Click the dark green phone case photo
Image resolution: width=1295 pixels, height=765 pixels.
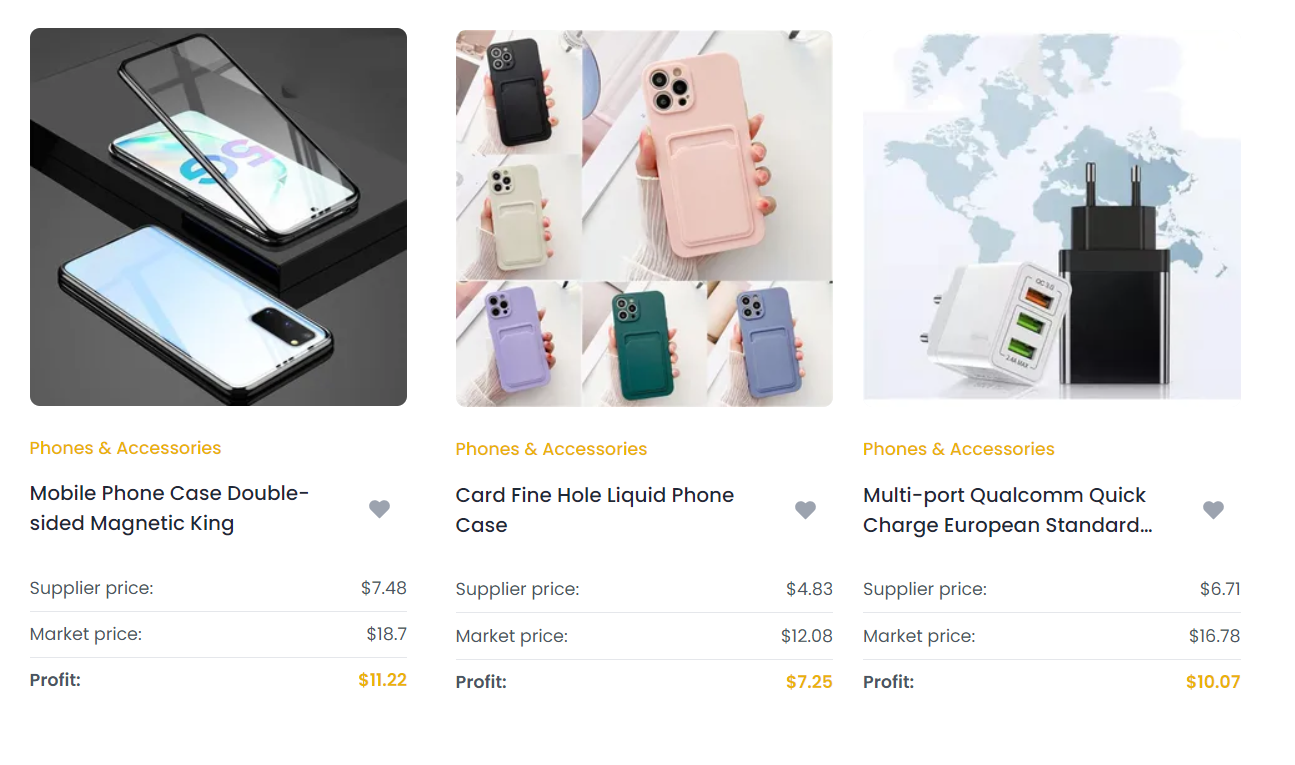(x=644, y=344)
